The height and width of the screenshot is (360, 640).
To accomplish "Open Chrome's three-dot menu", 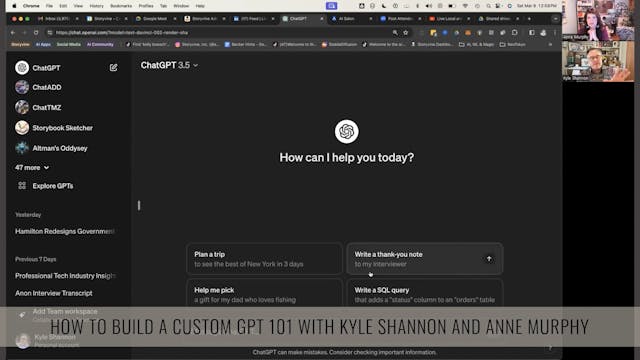I will coord(555,33).
